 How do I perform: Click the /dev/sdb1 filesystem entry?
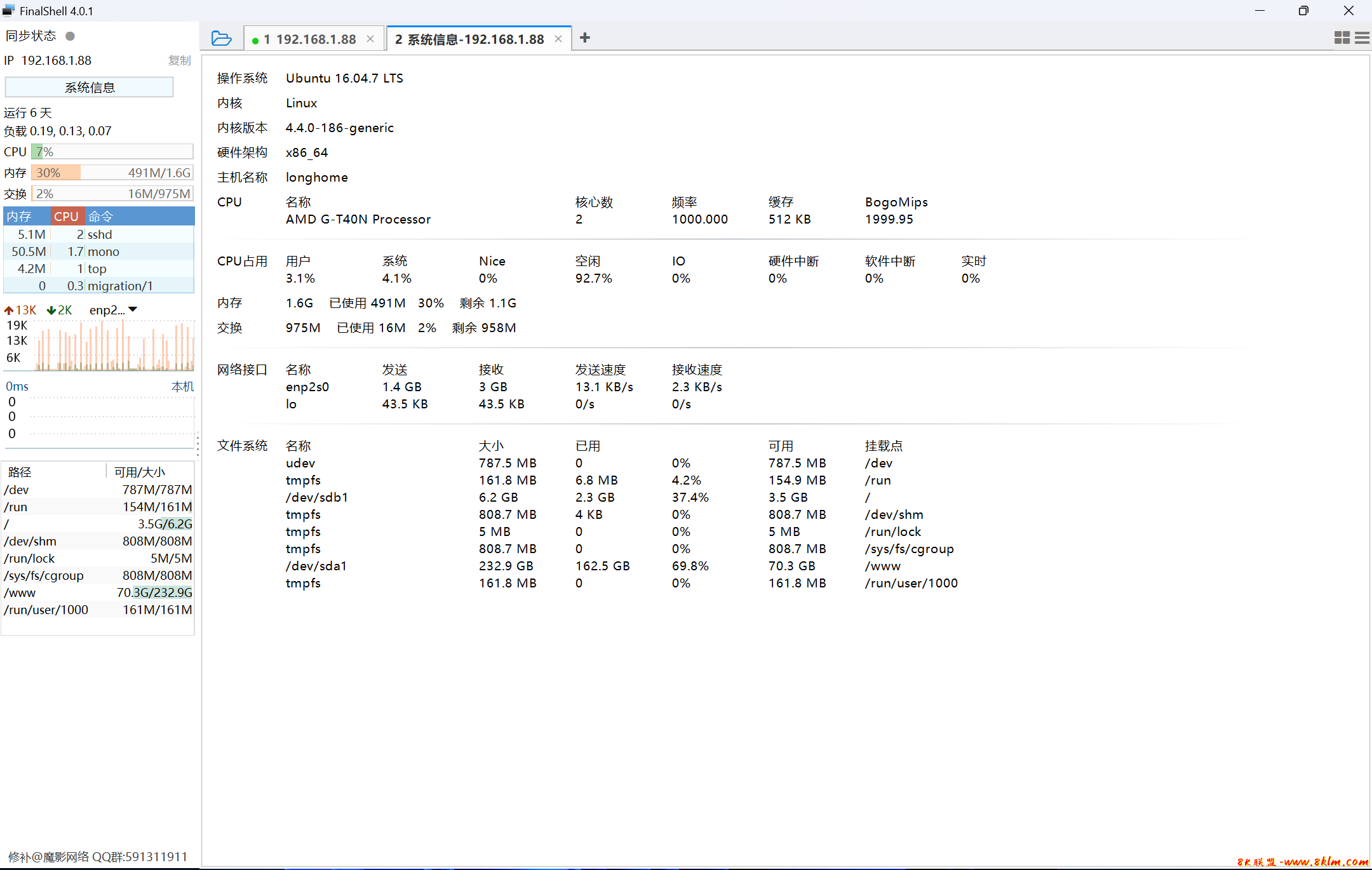point(316,497)
